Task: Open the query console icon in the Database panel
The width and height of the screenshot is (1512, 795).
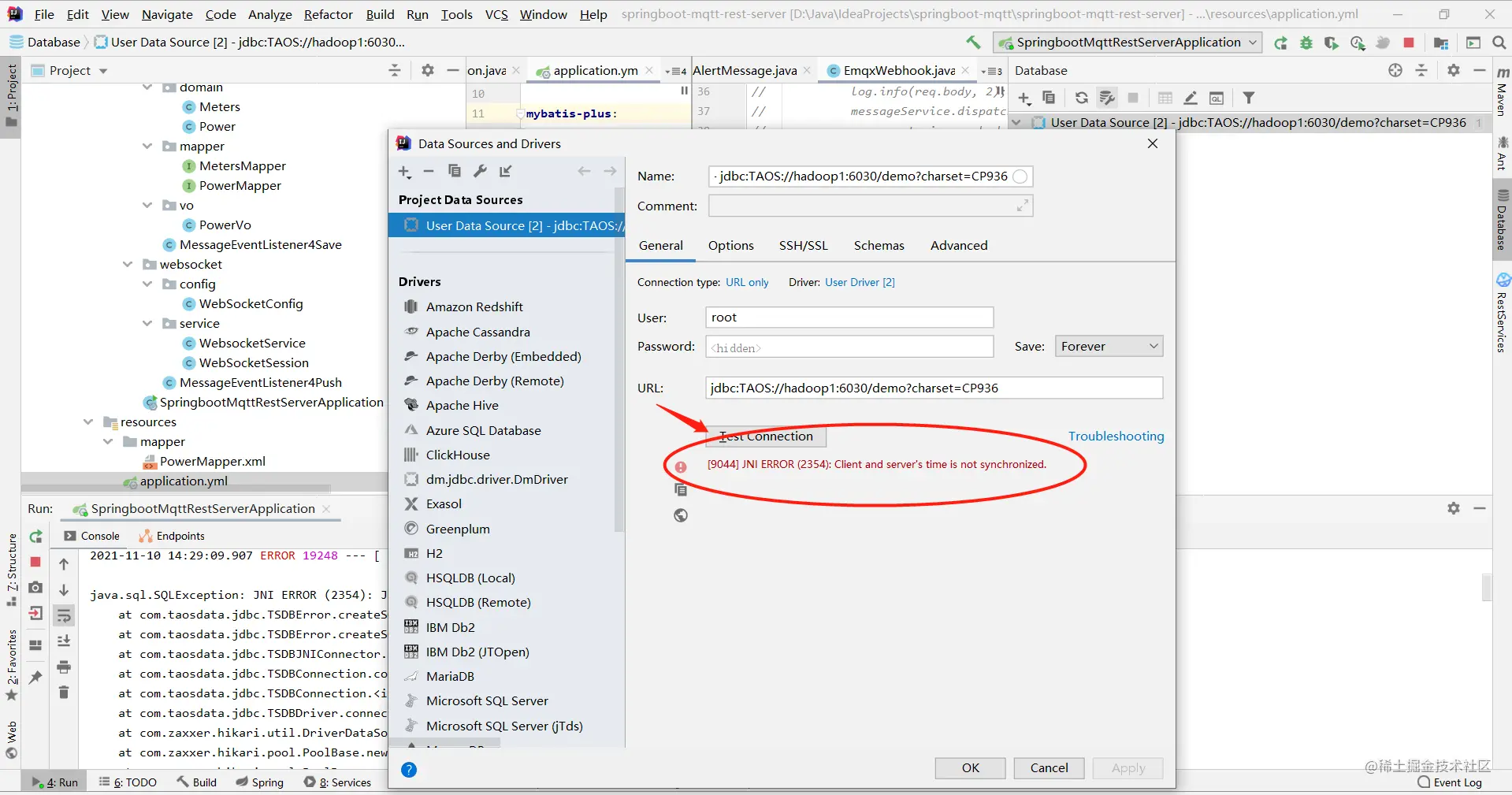Action: coord(1217,98)
